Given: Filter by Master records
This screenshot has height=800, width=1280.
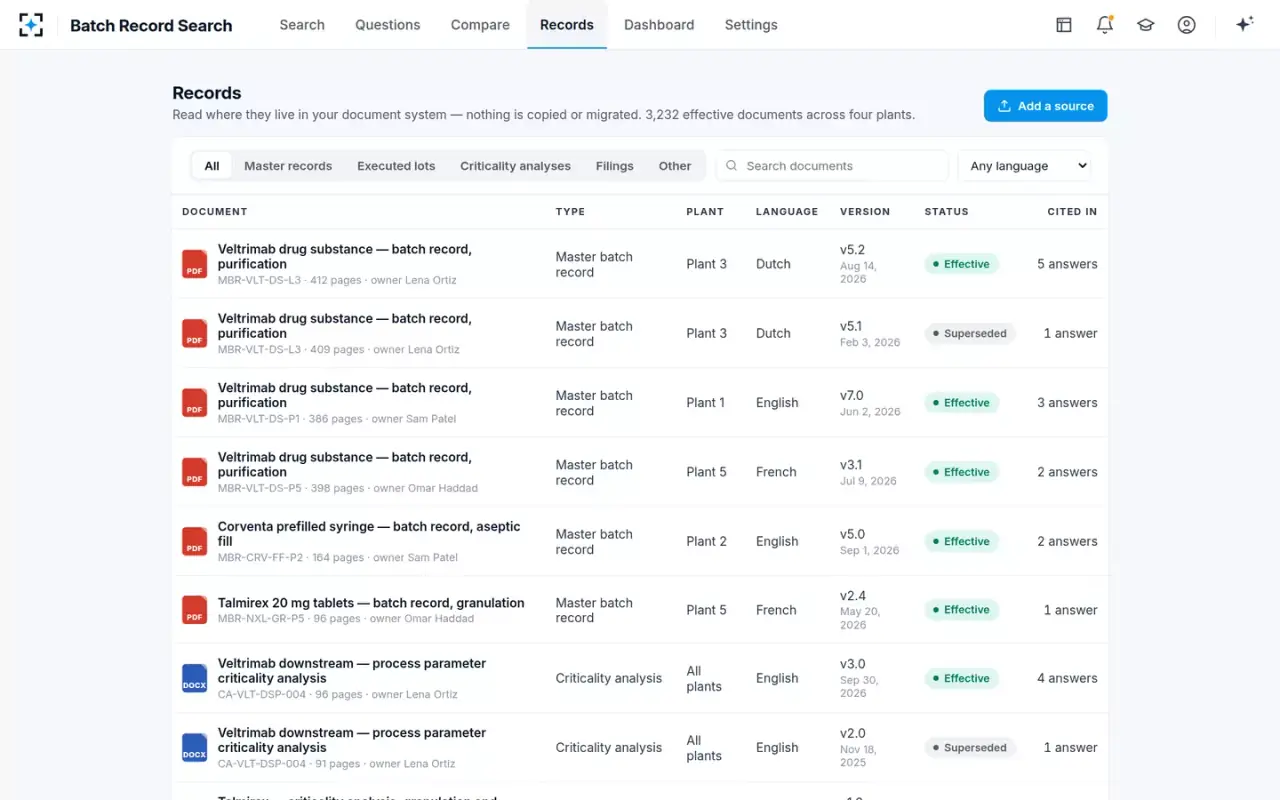Looking at the screenshot, I should [288, 166].
